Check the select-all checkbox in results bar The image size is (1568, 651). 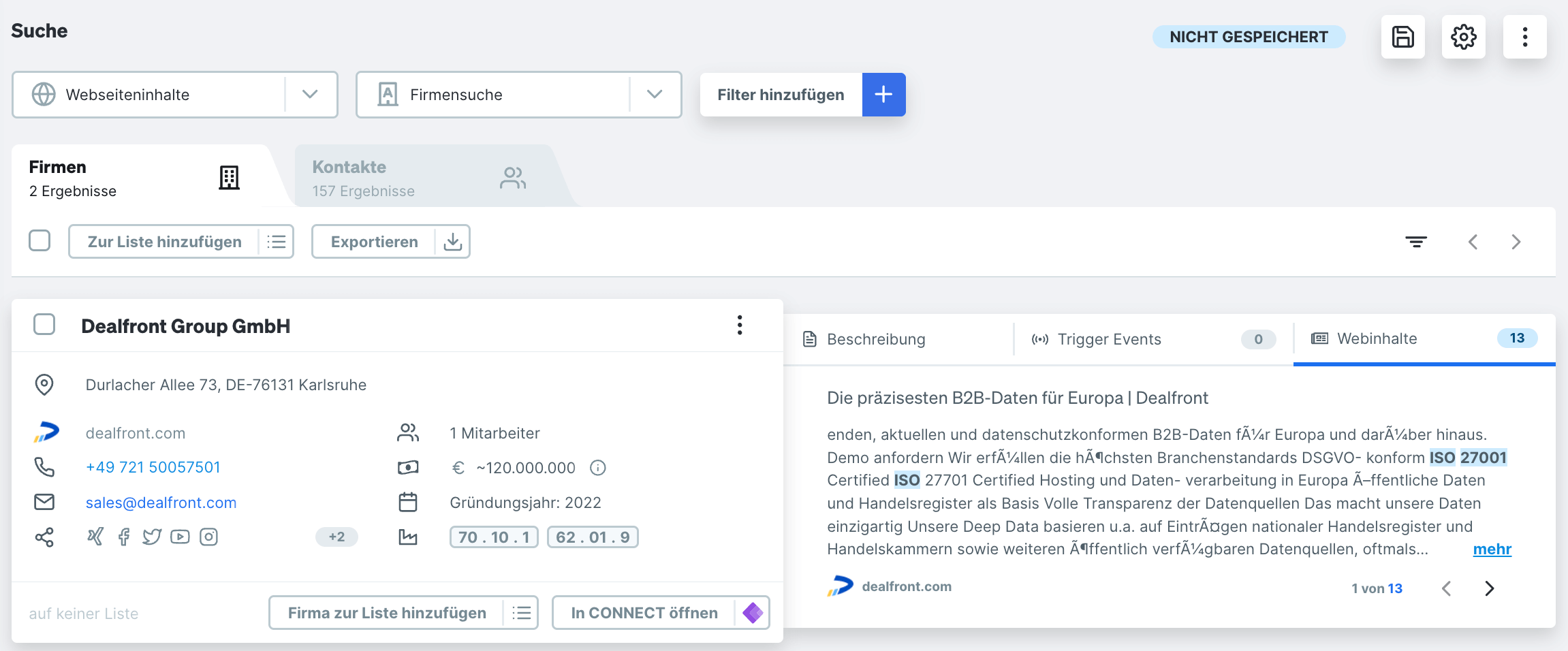40,240
